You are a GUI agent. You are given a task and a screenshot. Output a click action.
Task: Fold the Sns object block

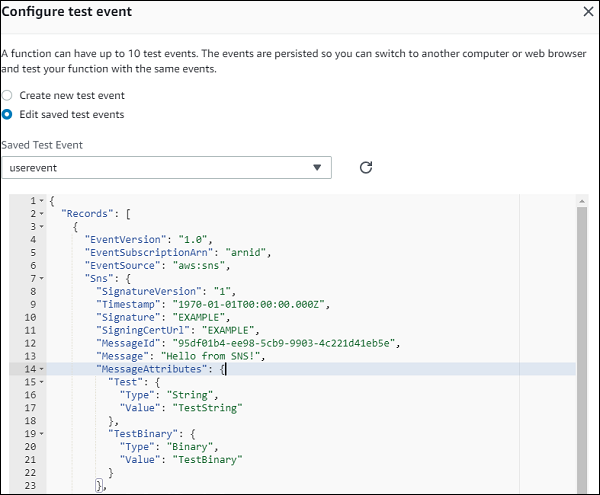pos(41,279)
